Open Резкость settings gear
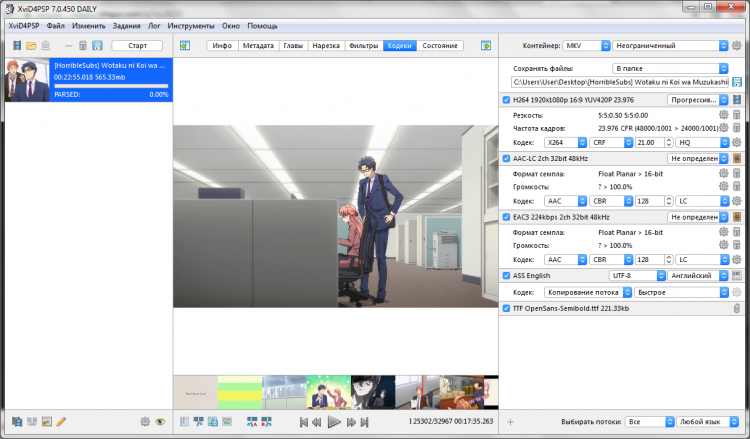This screenshot has width=750, height=439. tap(723, 115)
